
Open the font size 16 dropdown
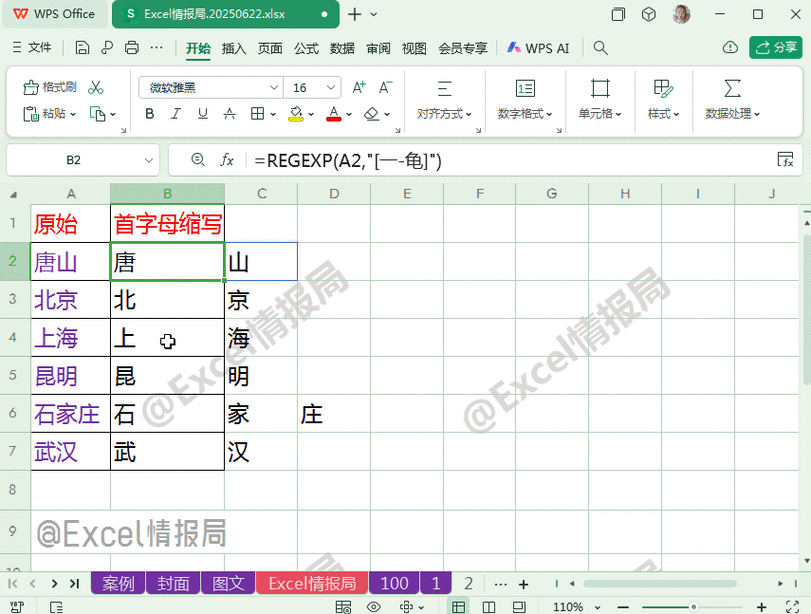[x=331, y=87]
